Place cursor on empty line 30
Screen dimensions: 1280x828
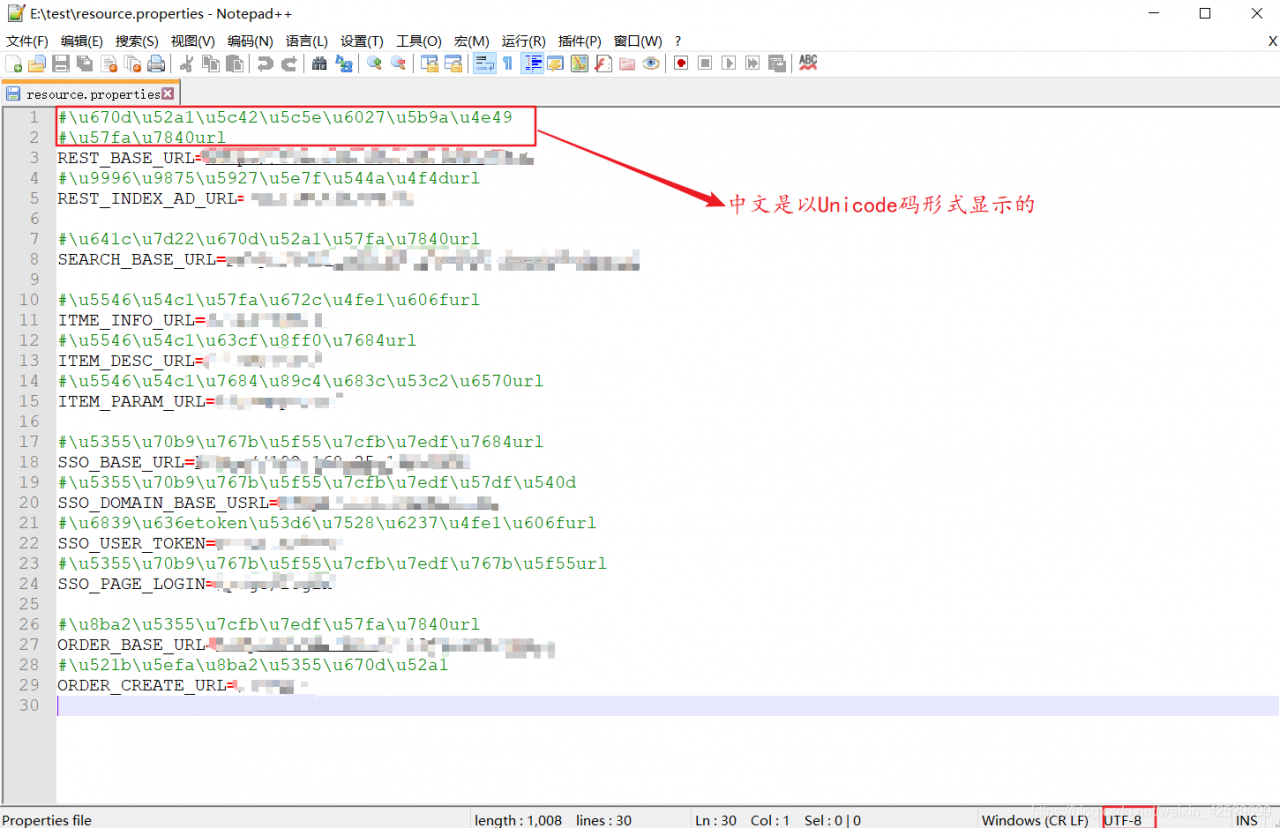point(667,705)
